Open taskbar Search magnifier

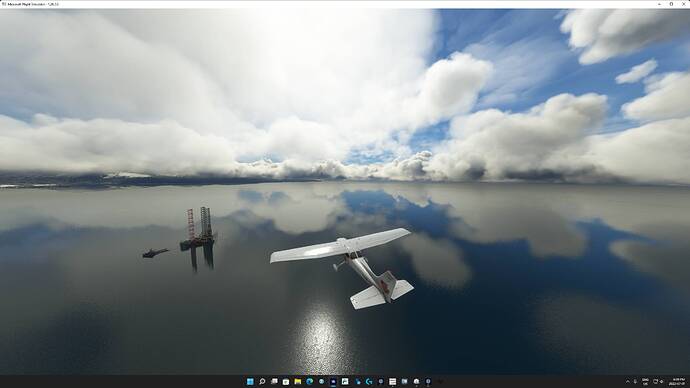[262, 381]
